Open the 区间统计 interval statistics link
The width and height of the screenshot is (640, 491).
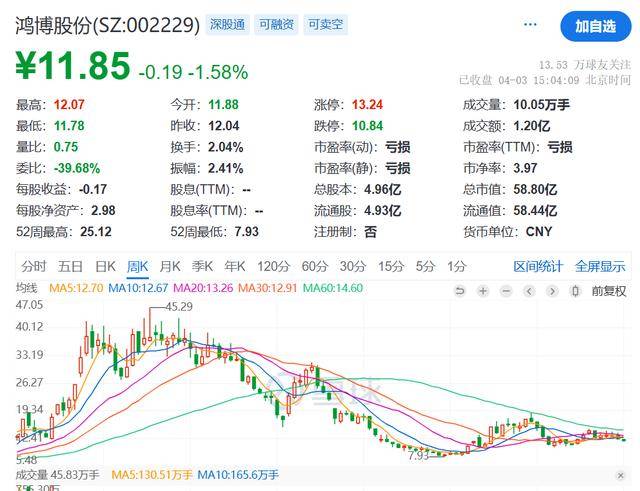[x=538, y=267]
